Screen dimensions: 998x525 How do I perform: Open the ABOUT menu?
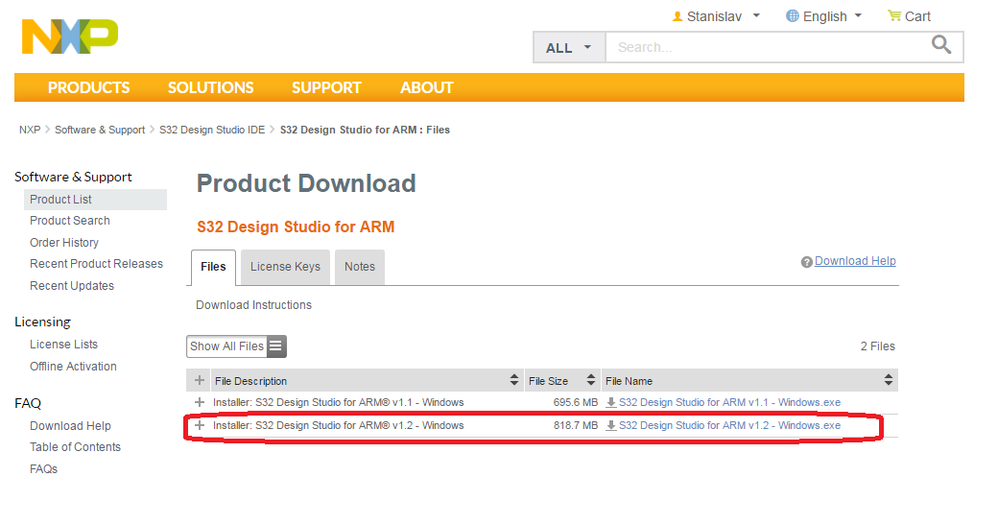click(426, 87)
